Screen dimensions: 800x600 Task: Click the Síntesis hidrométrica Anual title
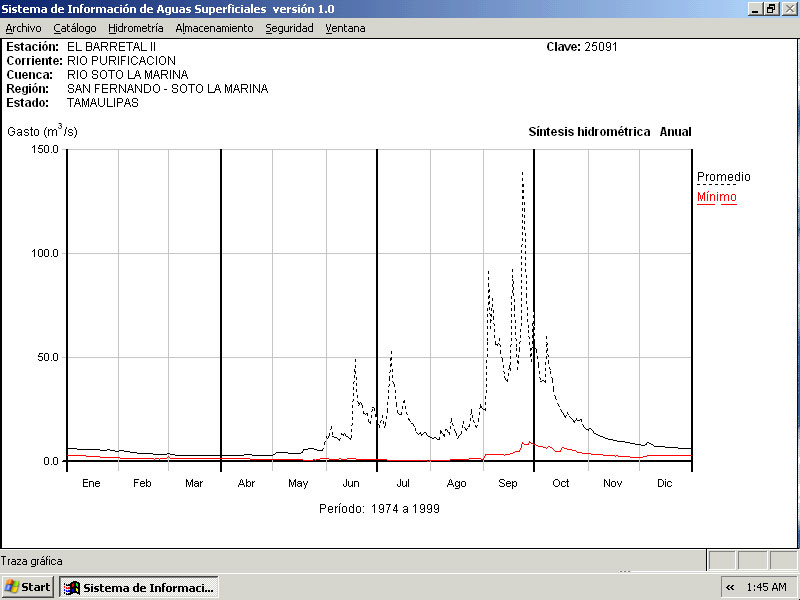point(609,132)
